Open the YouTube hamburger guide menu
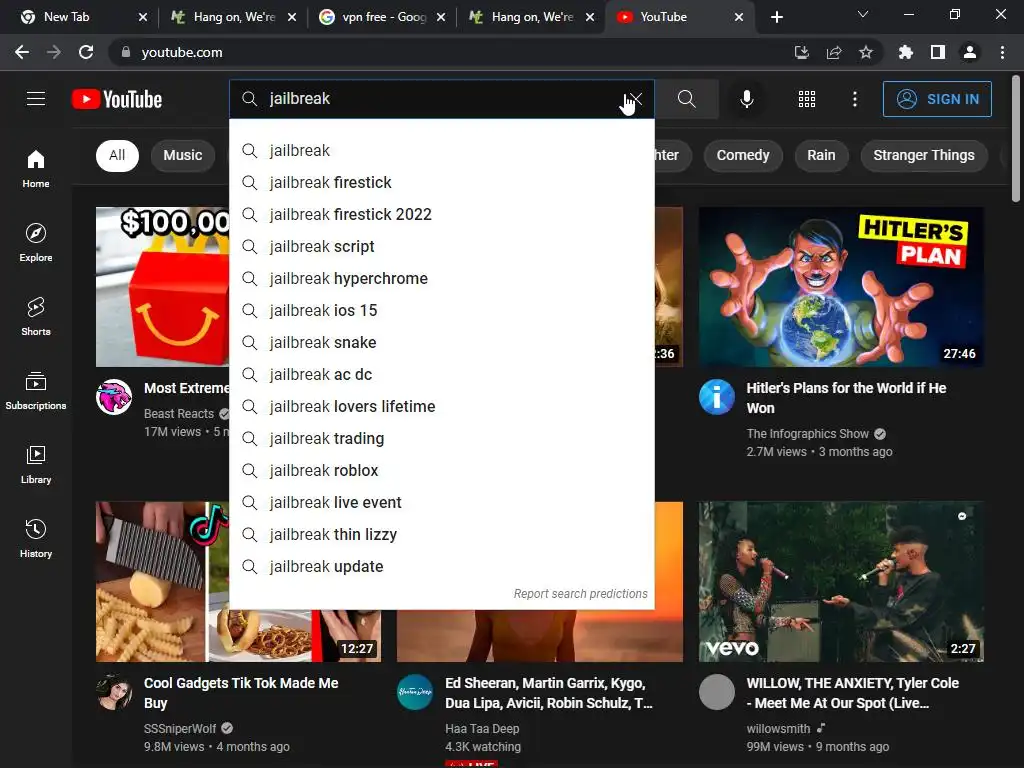 [x=36, y=99]
